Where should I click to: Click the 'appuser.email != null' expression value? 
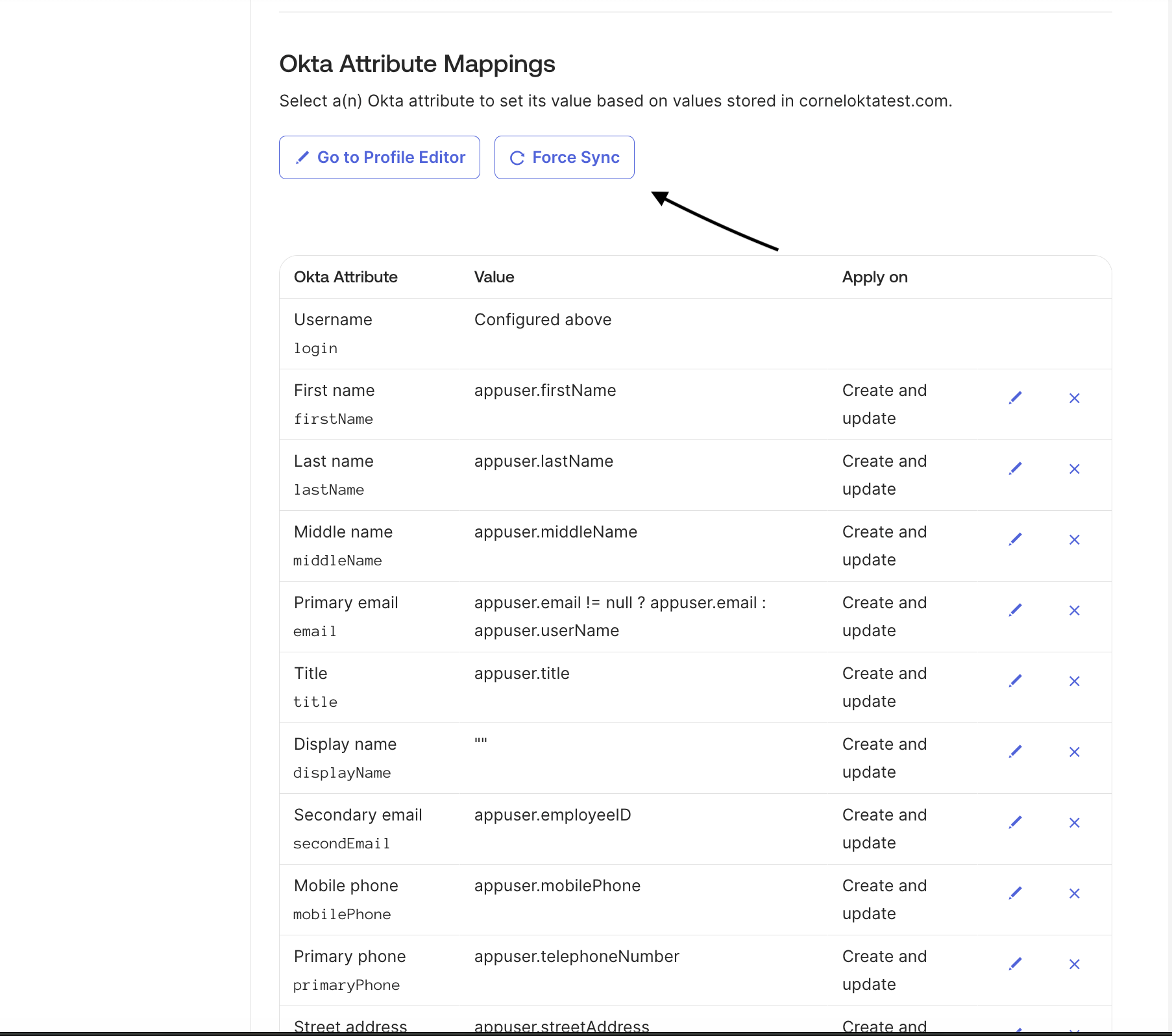pyautogui.click(x=620, y=617)
